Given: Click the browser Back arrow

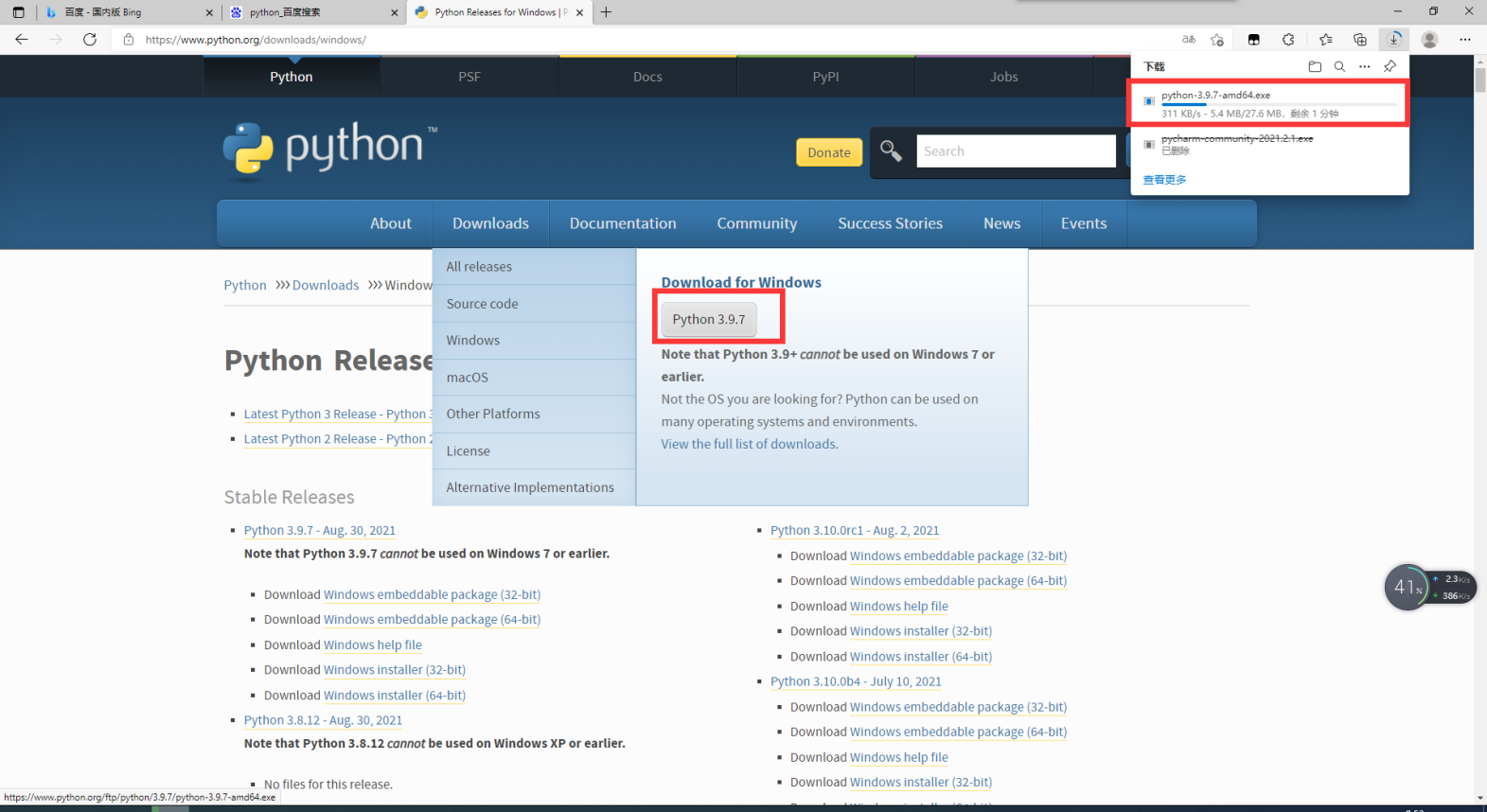Looking at the screenshot, I should [x=21, y=39].
